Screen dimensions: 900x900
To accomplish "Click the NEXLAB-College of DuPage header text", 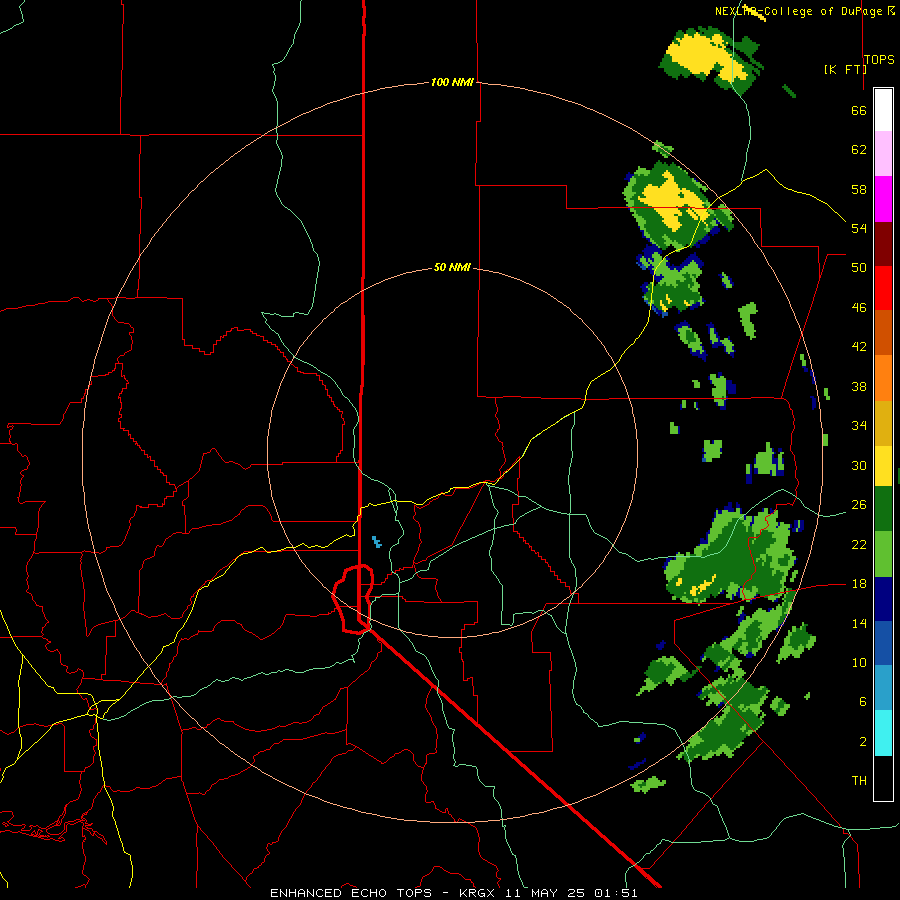I will point(798,11).
